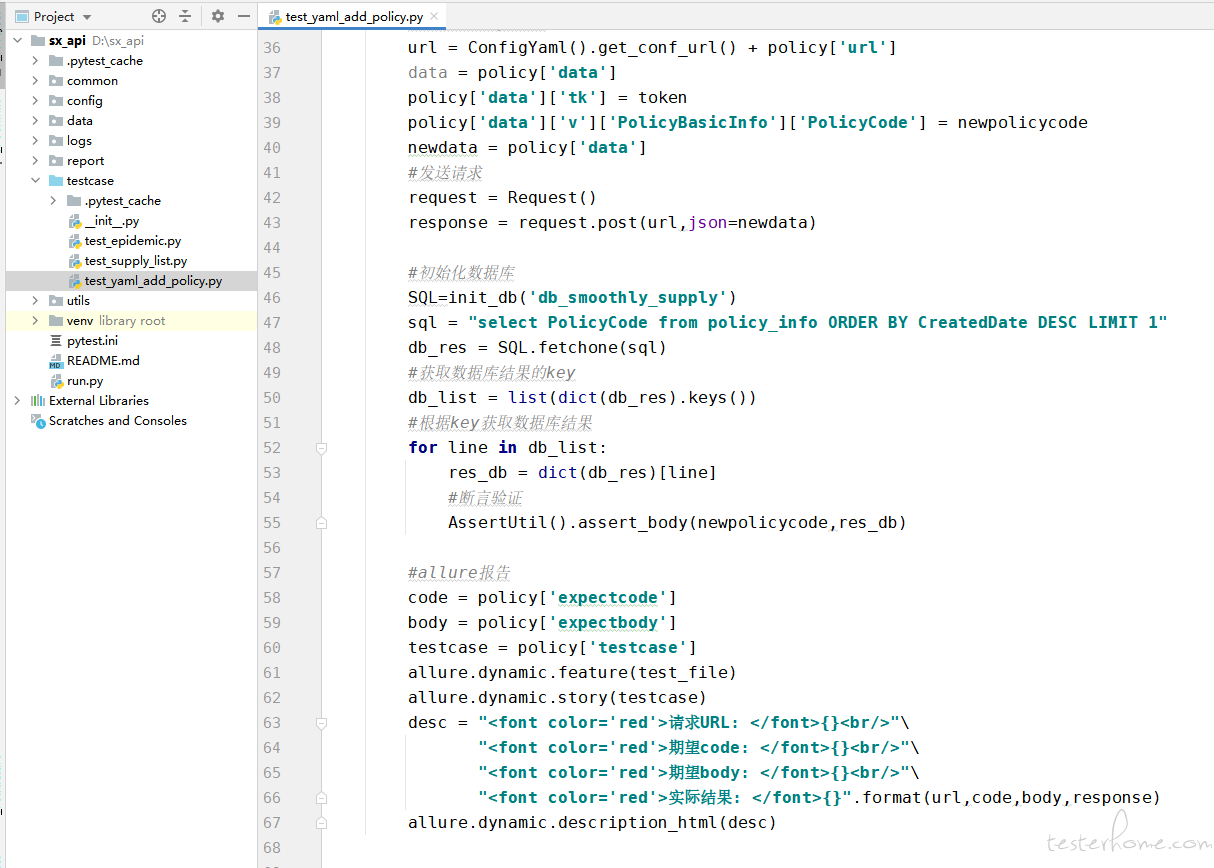1214x868 pixels.
Task: Expand the data folder arrow
Action: [35, 121]
